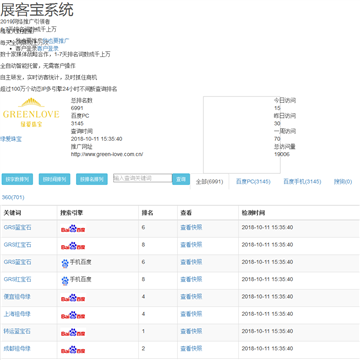Switch to the 百度手机(3145) tab
Viewport: 360px width, 360px height.
point(302,182)
